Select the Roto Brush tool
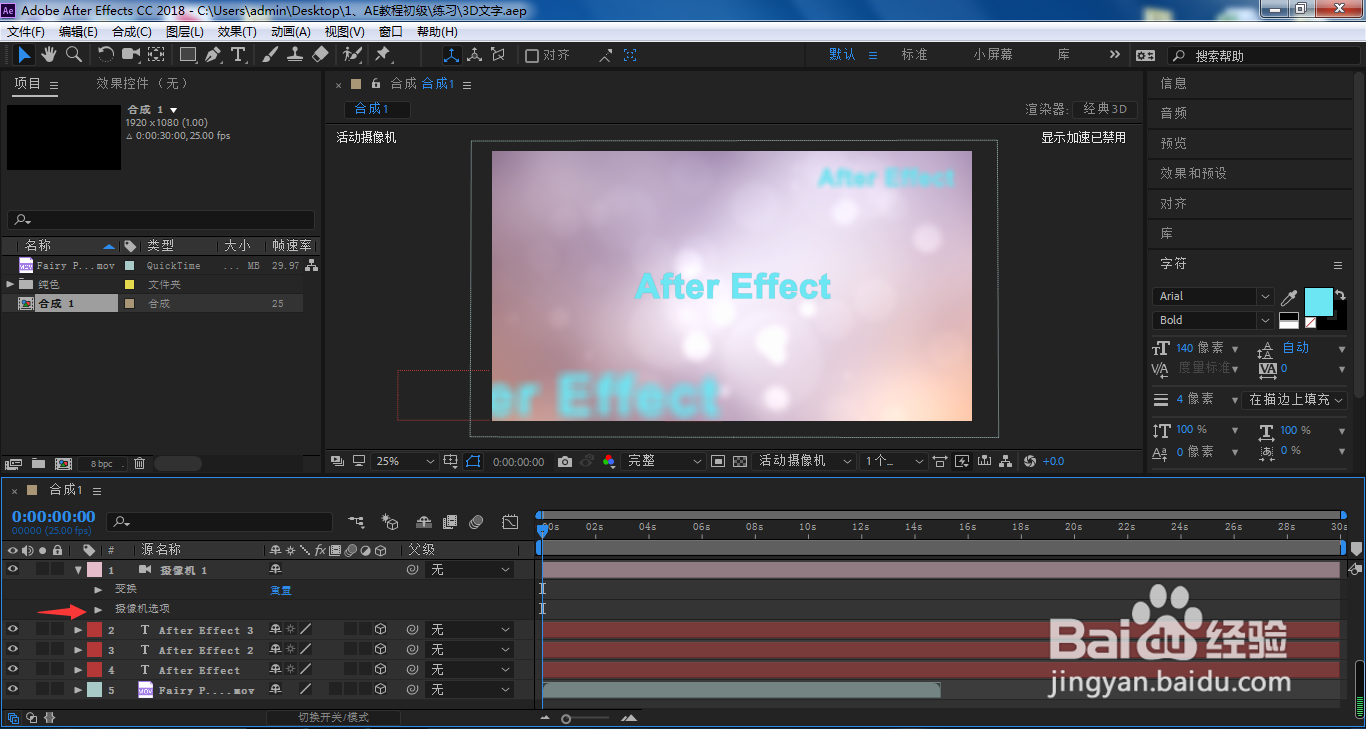 [352, 55]
